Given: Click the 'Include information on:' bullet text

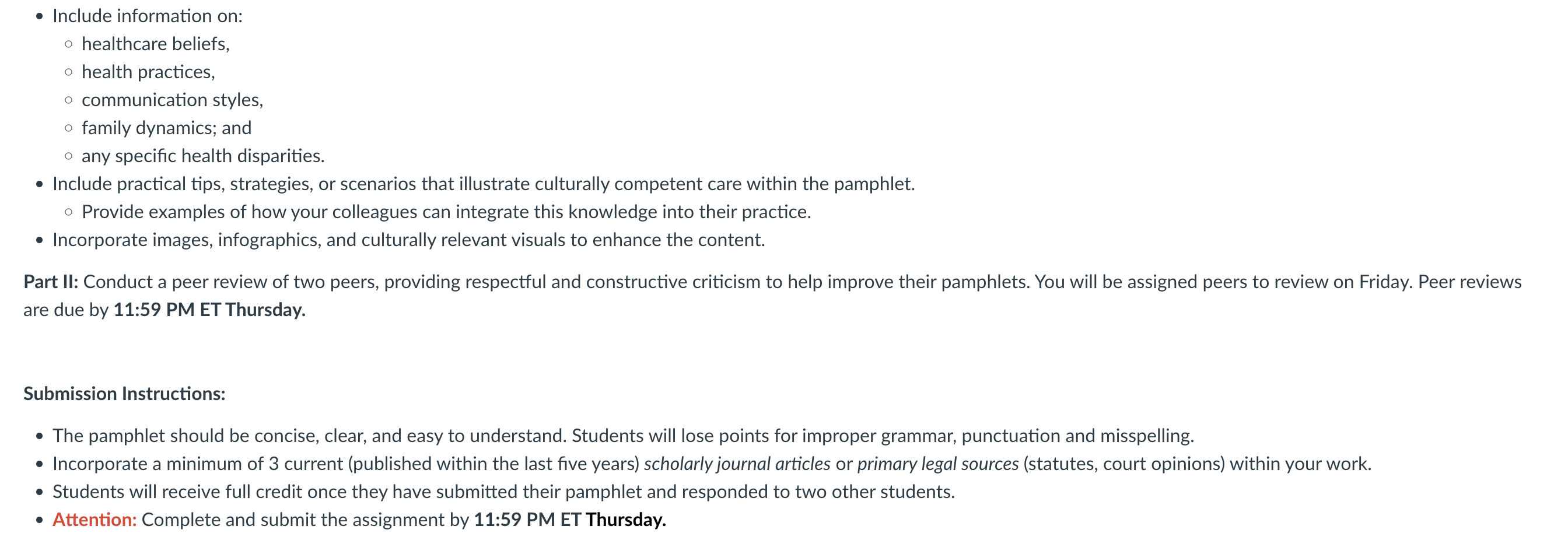Looking at the screenshot, I should point(148,16).
